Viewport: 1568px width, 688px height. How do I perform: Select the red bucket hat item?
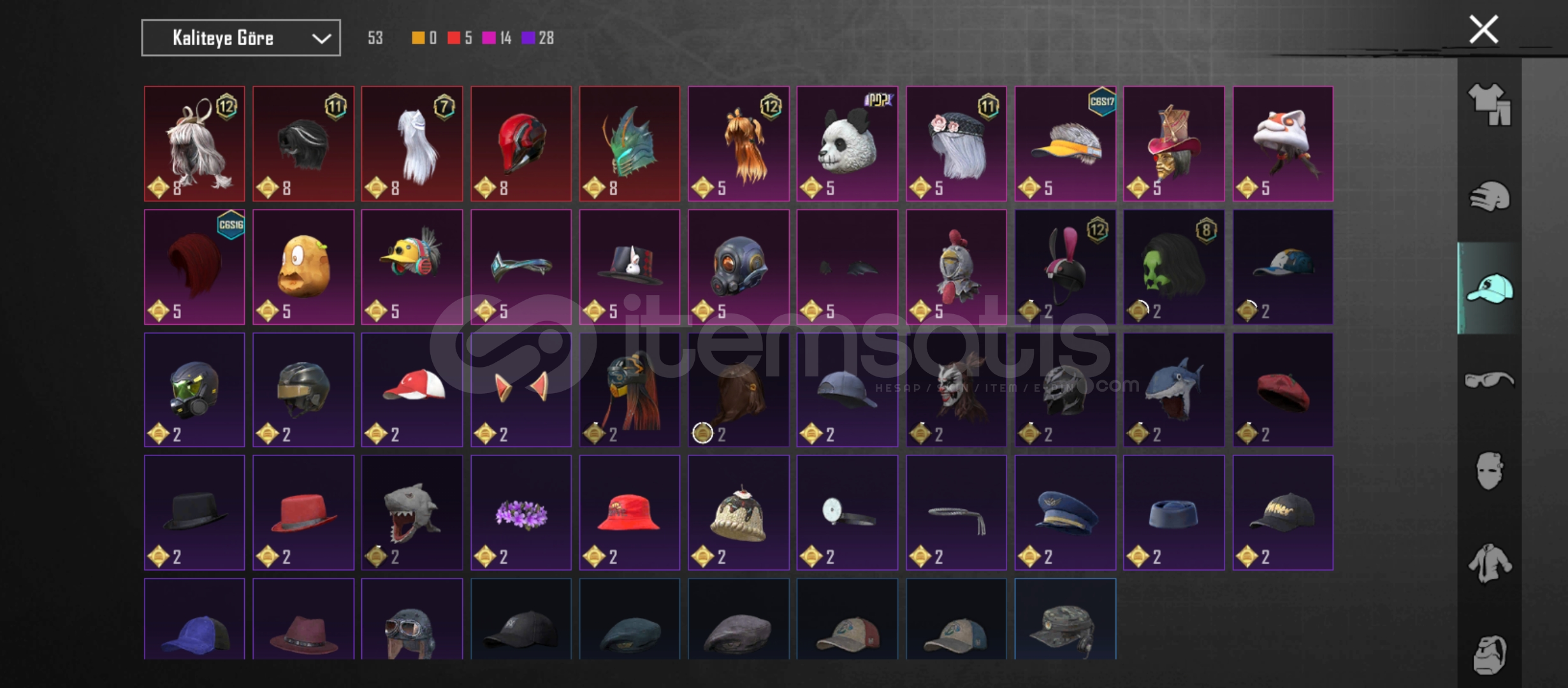[x=629, y=512]
